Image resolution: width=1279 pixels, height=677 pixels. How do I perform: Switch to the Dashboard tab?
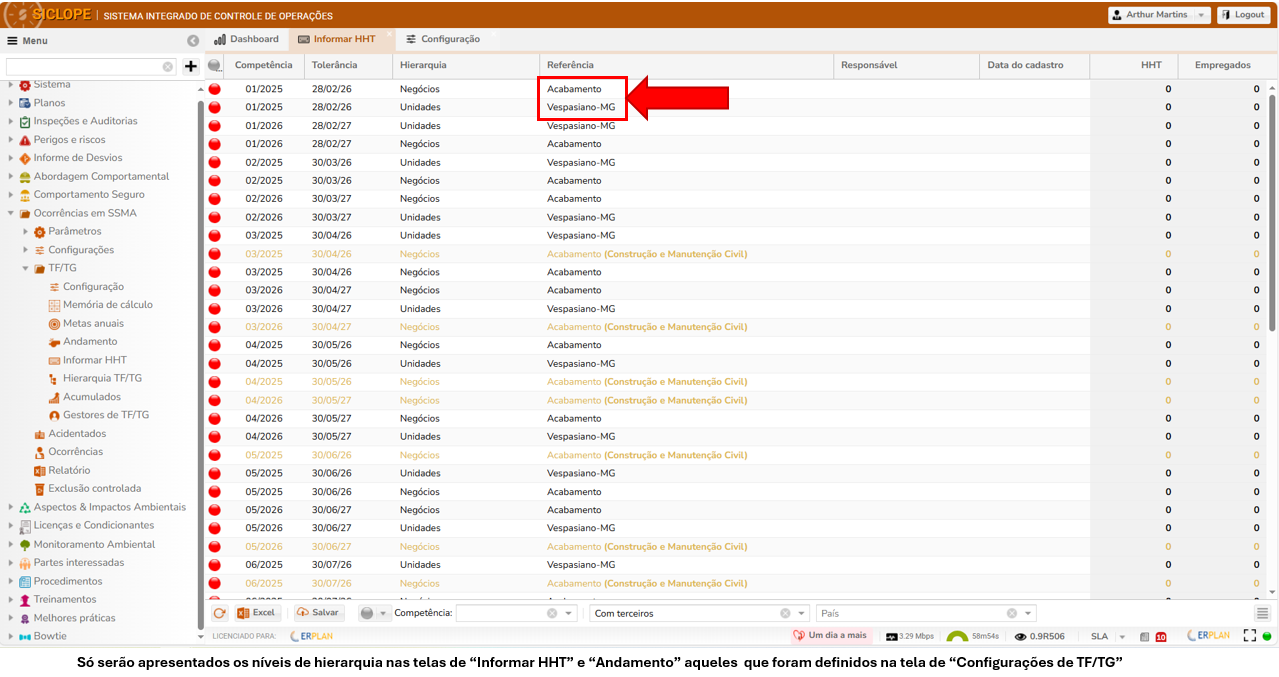click(x=246, y=39)
